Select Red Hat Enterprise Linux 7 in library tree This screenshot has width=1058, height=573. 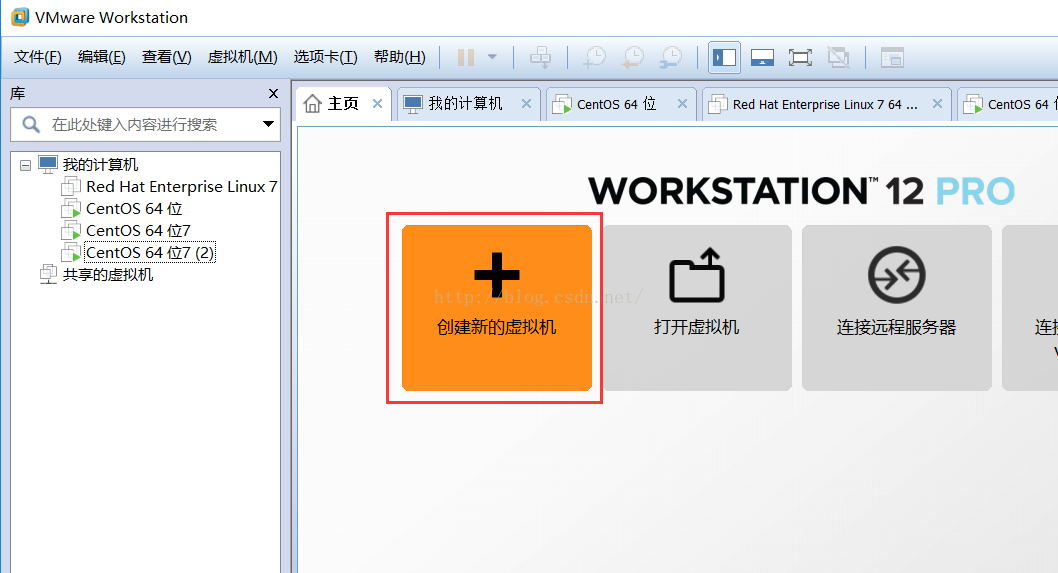click(181, 187)
